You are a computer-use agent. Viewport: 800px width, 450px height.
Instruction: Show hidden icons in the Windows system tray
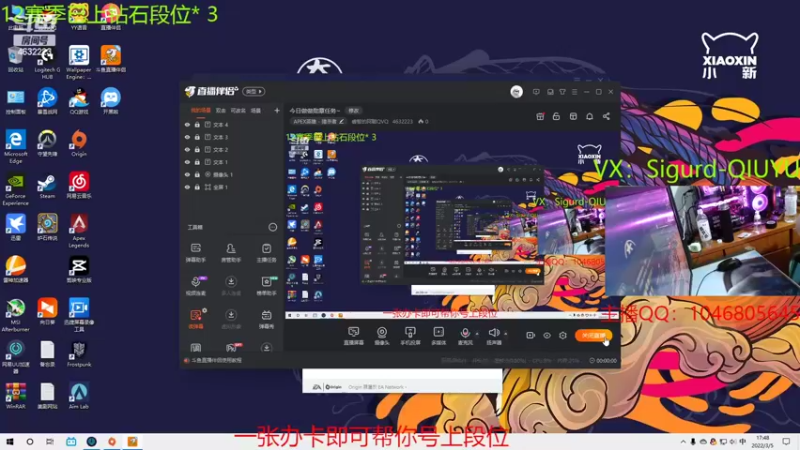683,442
